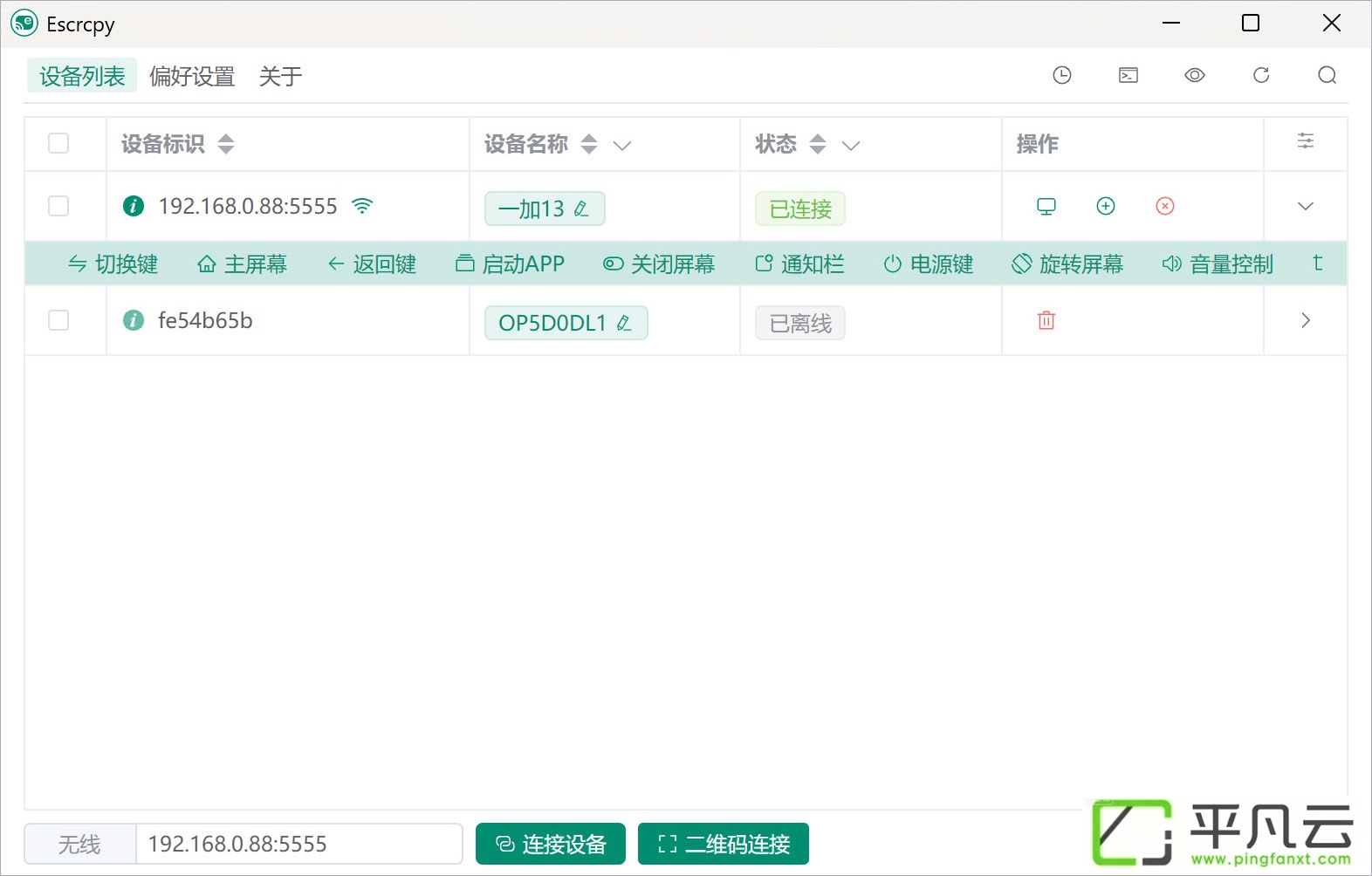Screen dimensions: 1372x876
Task: Click the green plus icon for 一加13
Action: [x=1106, y=206]
